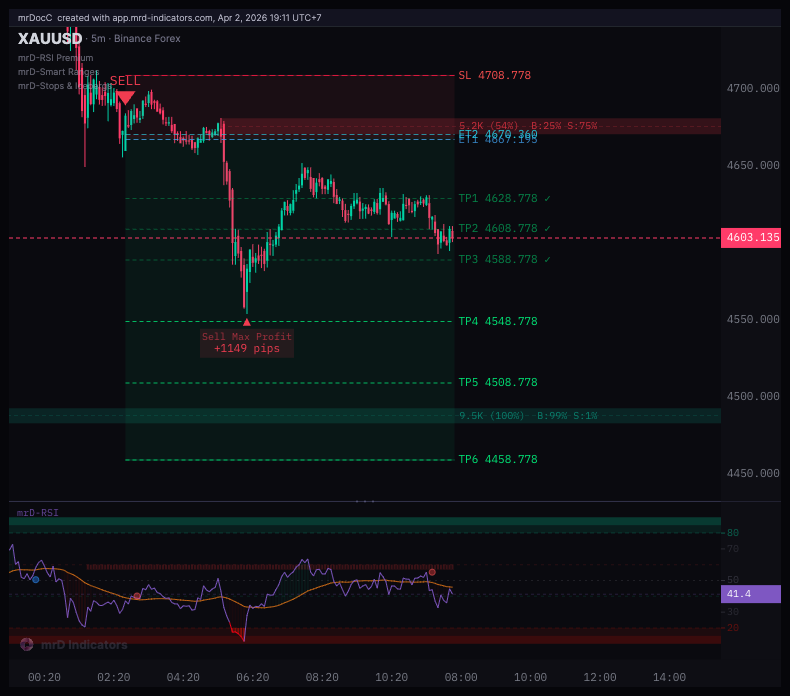Click the ET2 4670.360 entry label
Viewport: 790px width, 696px height.
point(498,134)
